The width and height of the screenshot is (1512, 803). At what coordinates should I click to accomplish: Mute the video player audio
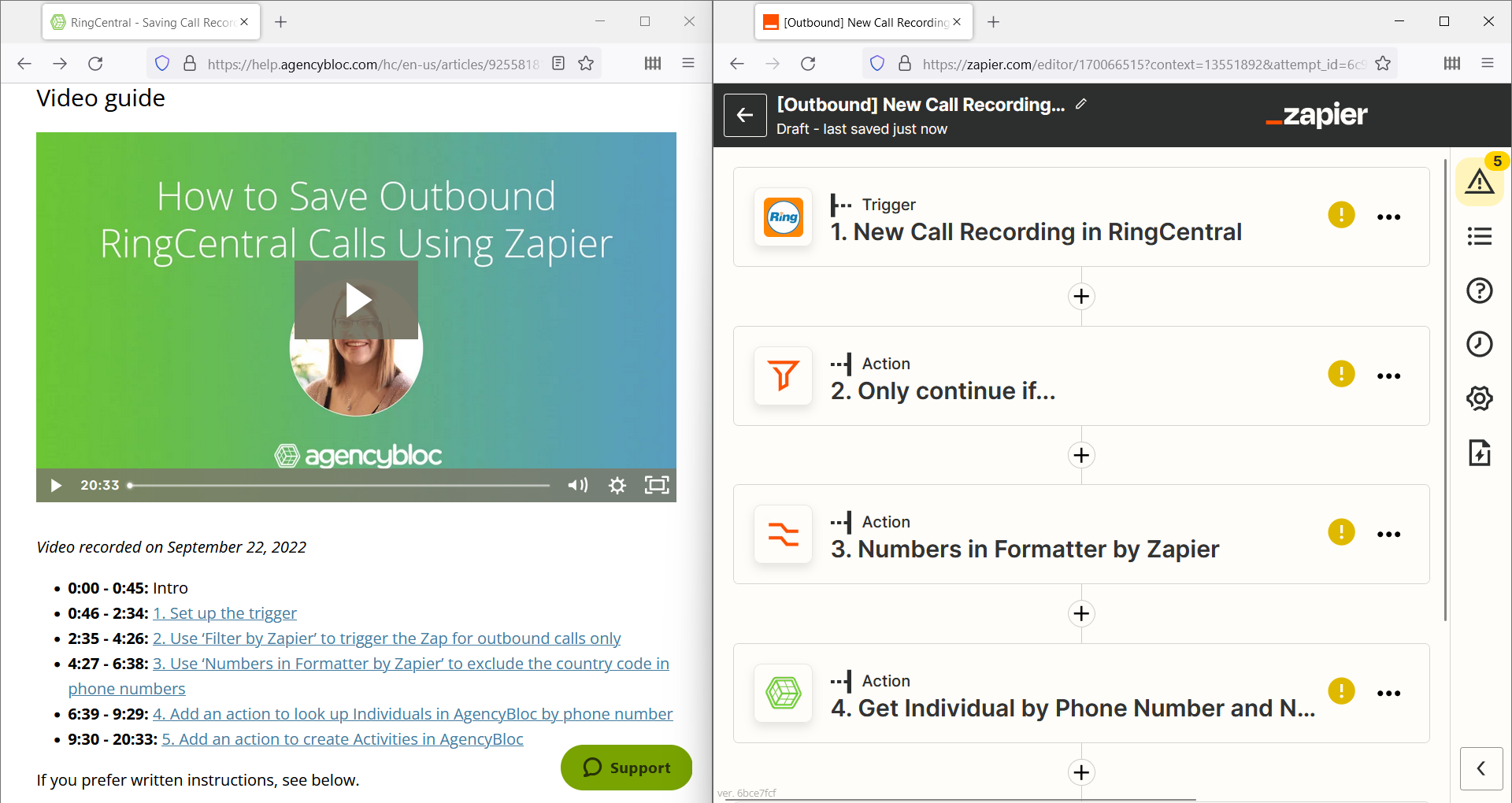pyautogui.click(x=578, y=485)
